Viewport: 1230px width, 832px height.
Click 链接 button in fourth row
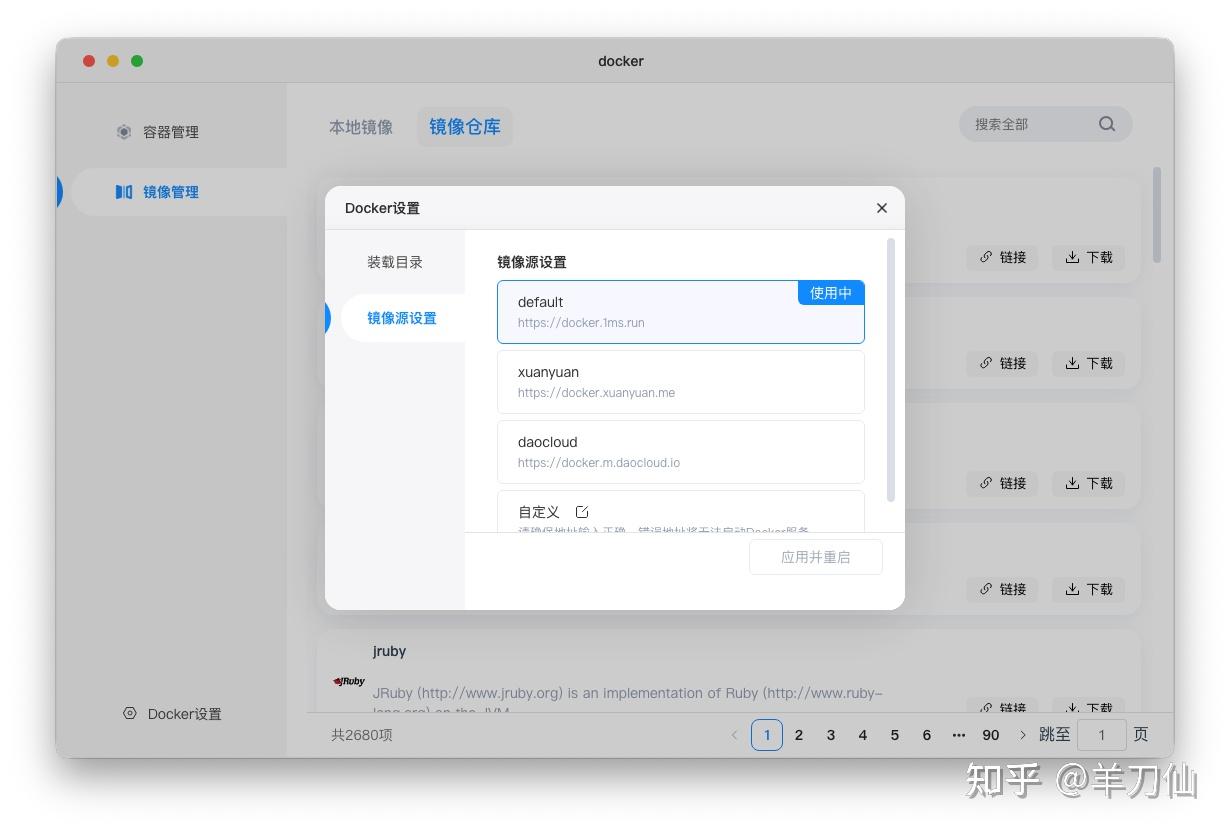(x=1003, y=589)
